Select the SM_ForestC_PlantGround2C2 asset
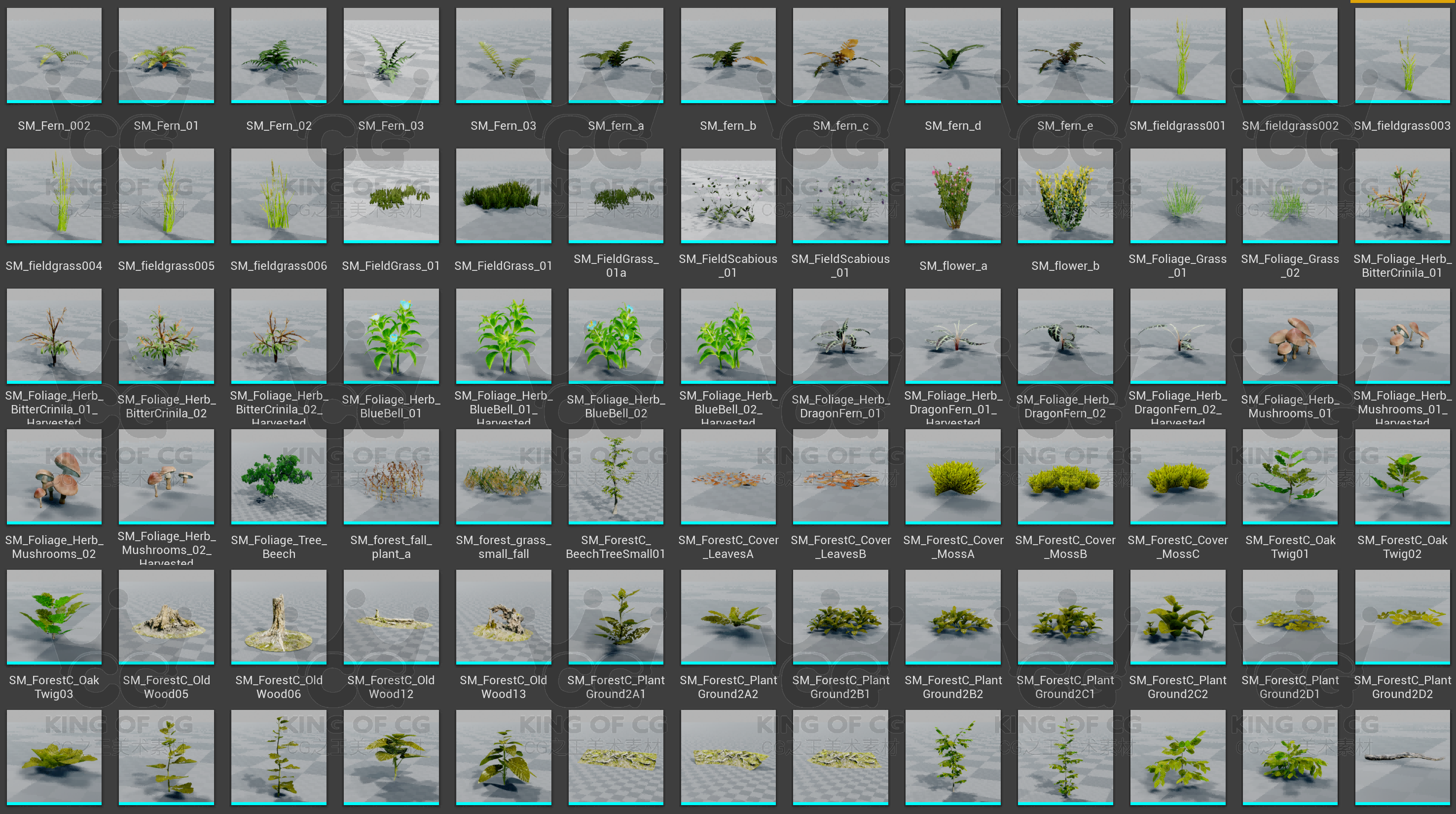 tap(1177, 616)
